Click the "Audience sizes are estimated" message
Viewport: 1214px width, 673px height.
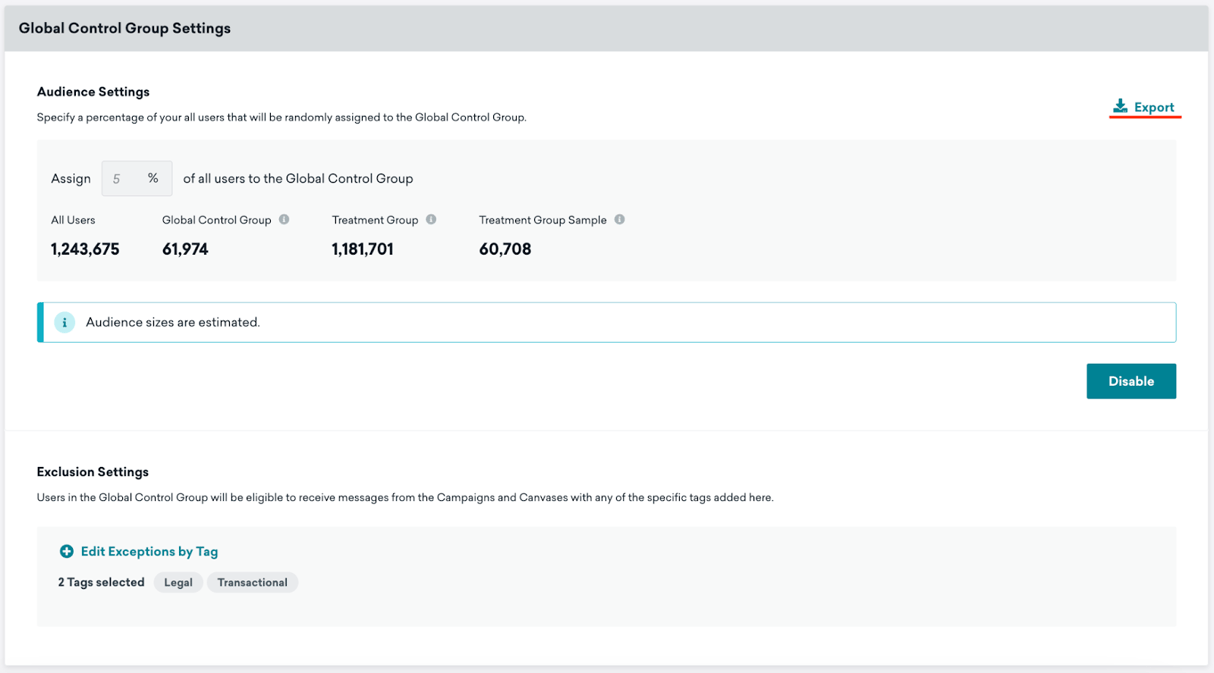click(x=173, y=322)
